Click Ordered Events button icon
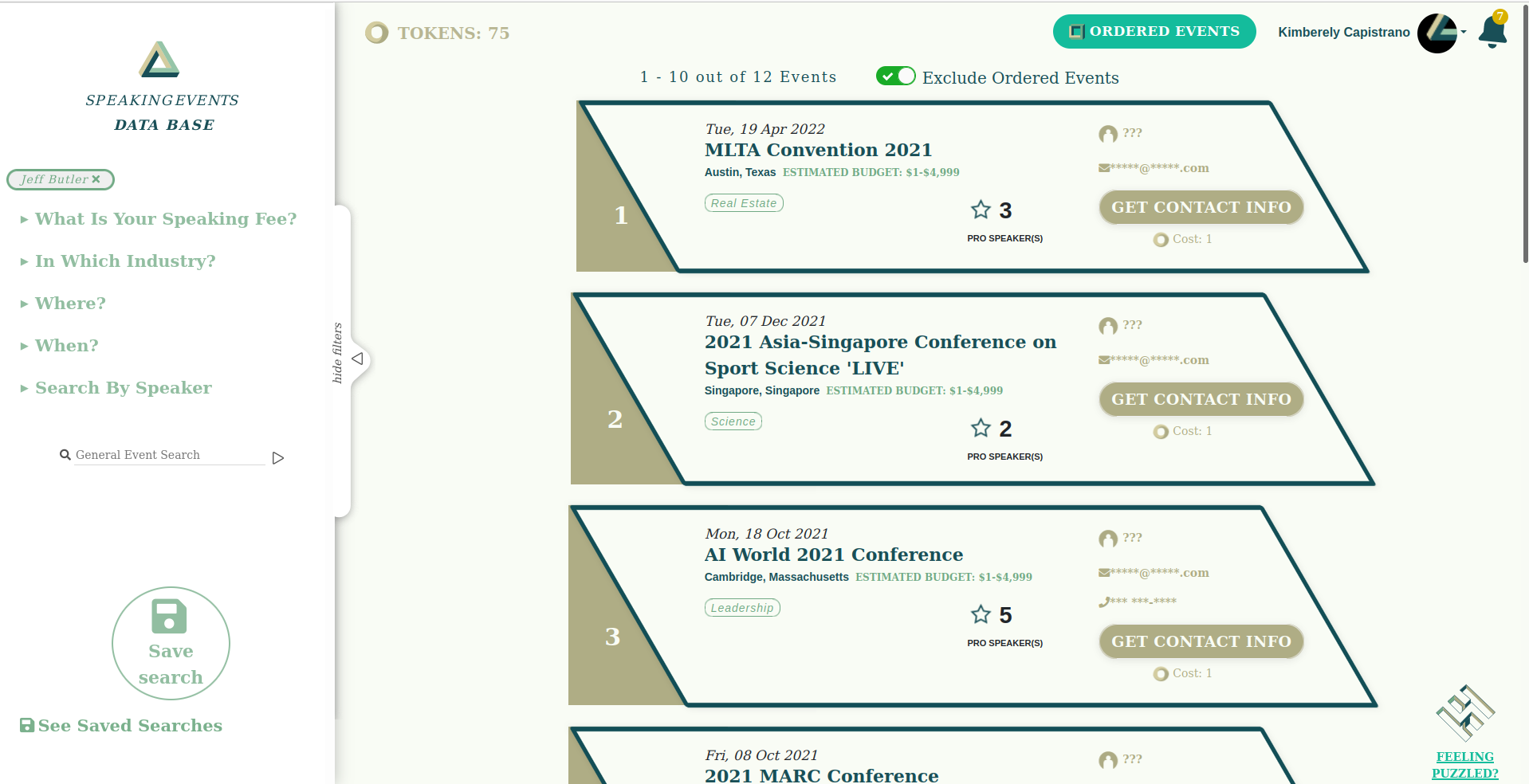This screenshot has height=784, width=1529. pyautogui.click(x=1077, y=32)
